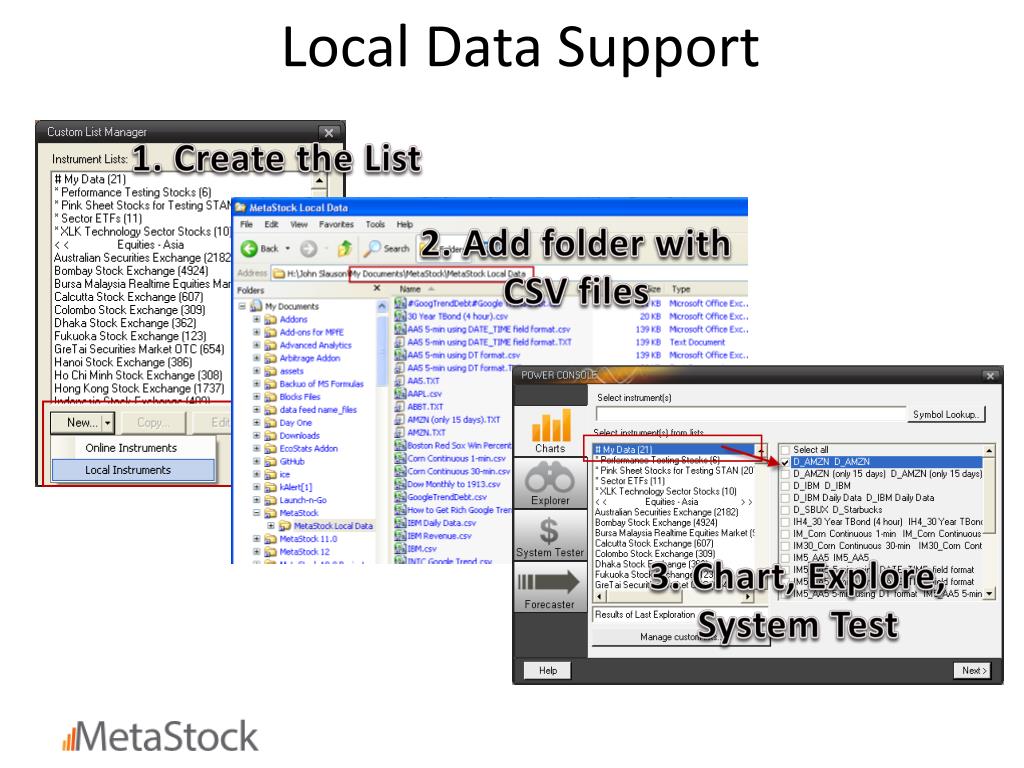Click the Up folder icon in explorer toolbar
Screen dimensions: 1024x768
tap(345, 248)
